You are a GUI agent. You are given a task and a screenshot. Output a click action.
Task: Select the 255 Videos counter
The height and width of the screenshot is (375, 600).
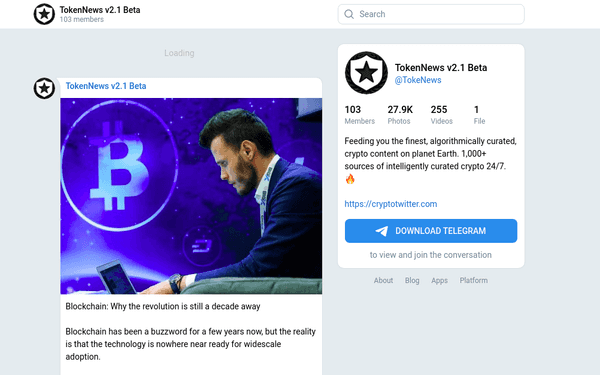coord(442,115)
